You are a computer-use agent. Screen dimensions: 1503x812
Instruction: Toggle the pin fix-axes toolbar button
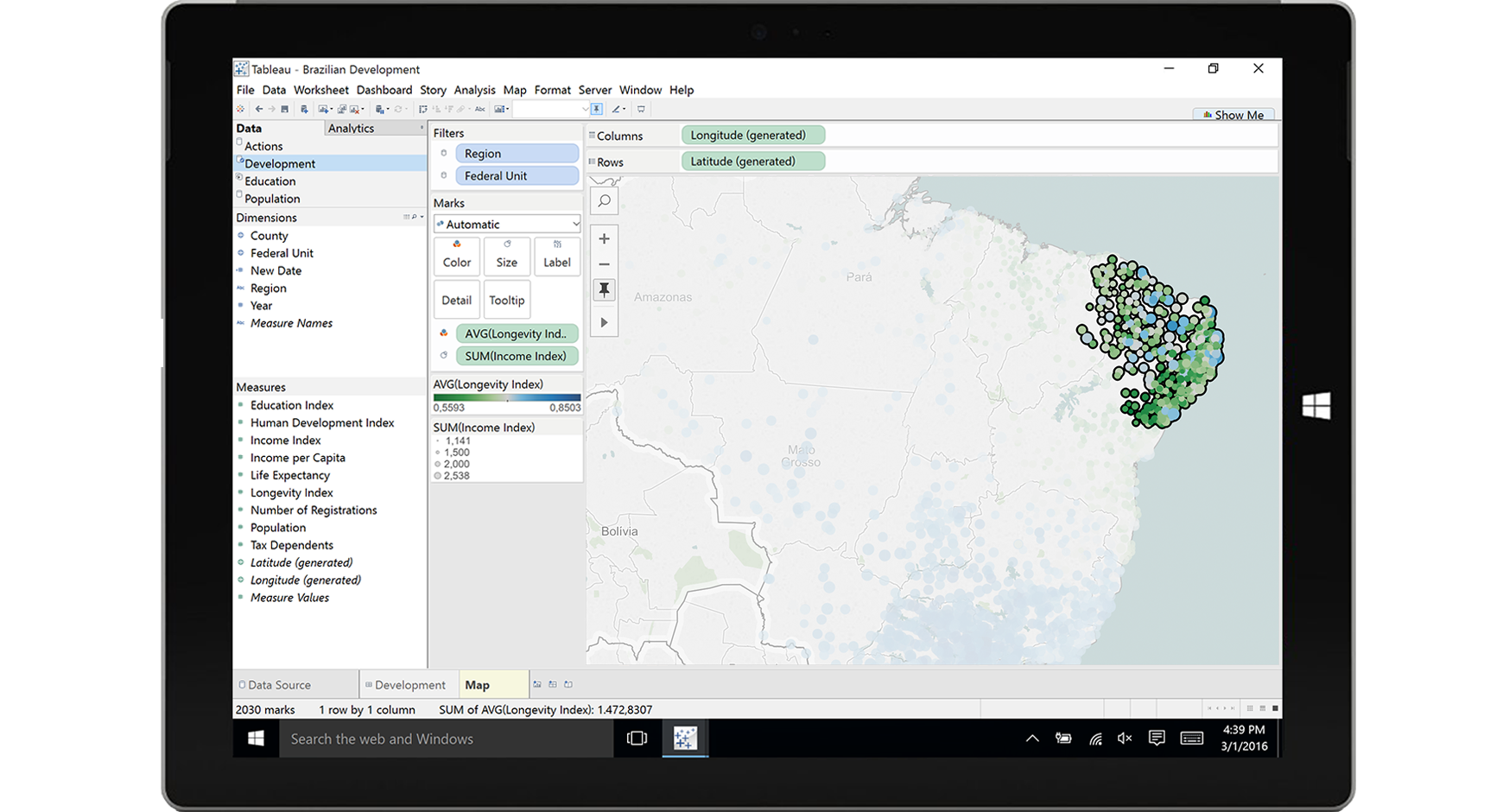click(x=596, y=109)
